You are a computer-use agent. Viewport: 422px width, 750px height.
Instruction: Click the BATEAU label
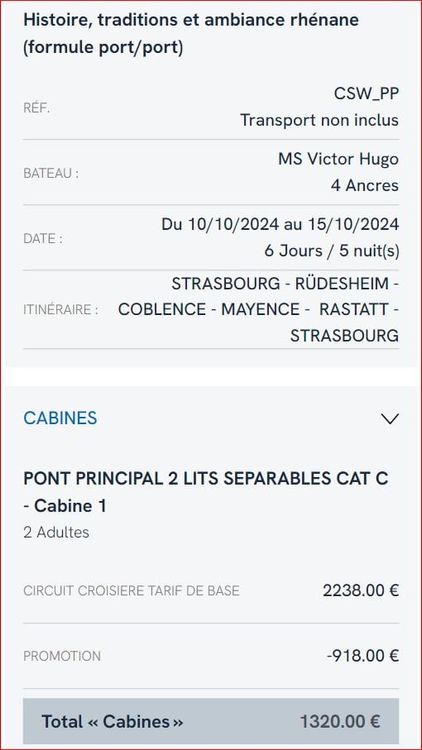[x=51, y=174]
